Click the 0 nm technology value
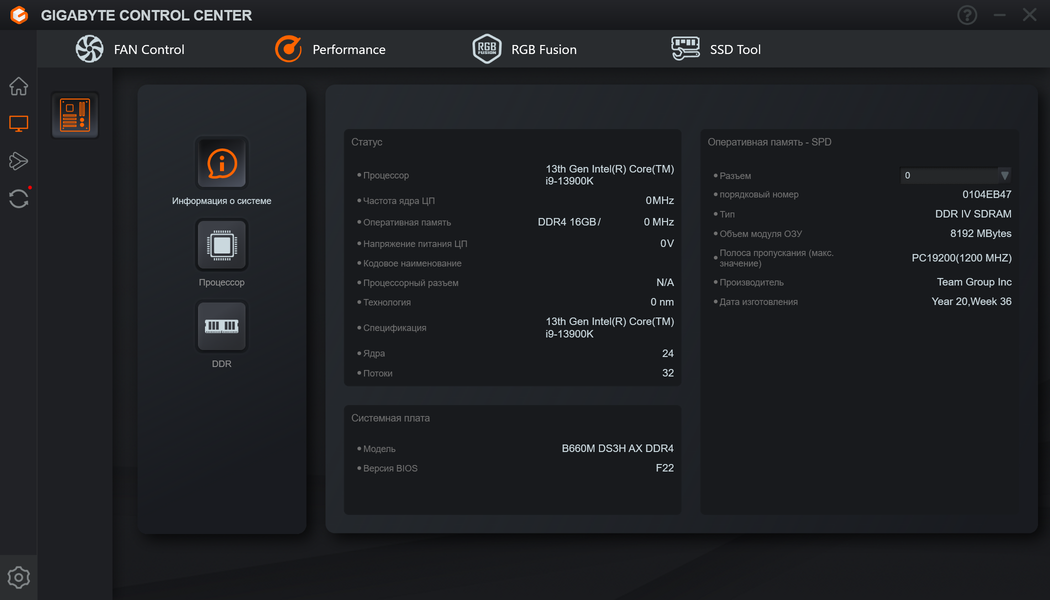This screenshot has height=600, width=1050. pyautogui.click(x=662, y=302)
